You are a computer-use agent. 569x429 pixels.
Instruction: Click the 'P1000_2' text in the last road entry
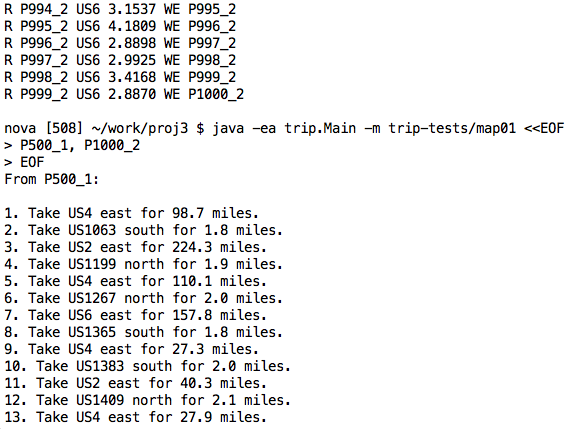pos(216,94)
